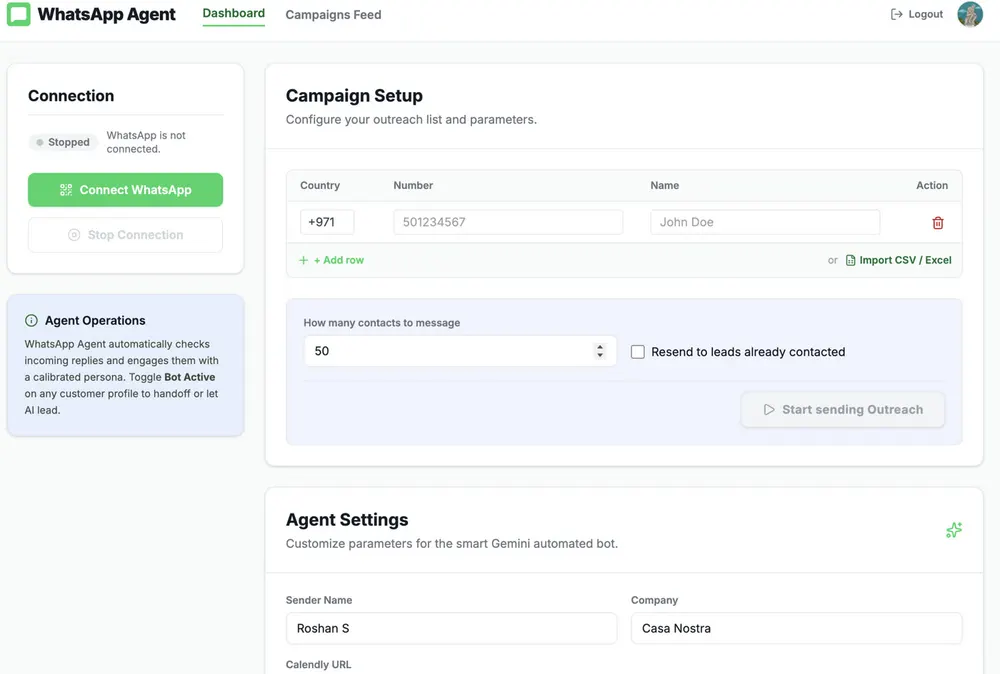Screen dimensions: 1000x674
Task: Edit the Sender Name field Roshan S
Action: pos(451,628)
